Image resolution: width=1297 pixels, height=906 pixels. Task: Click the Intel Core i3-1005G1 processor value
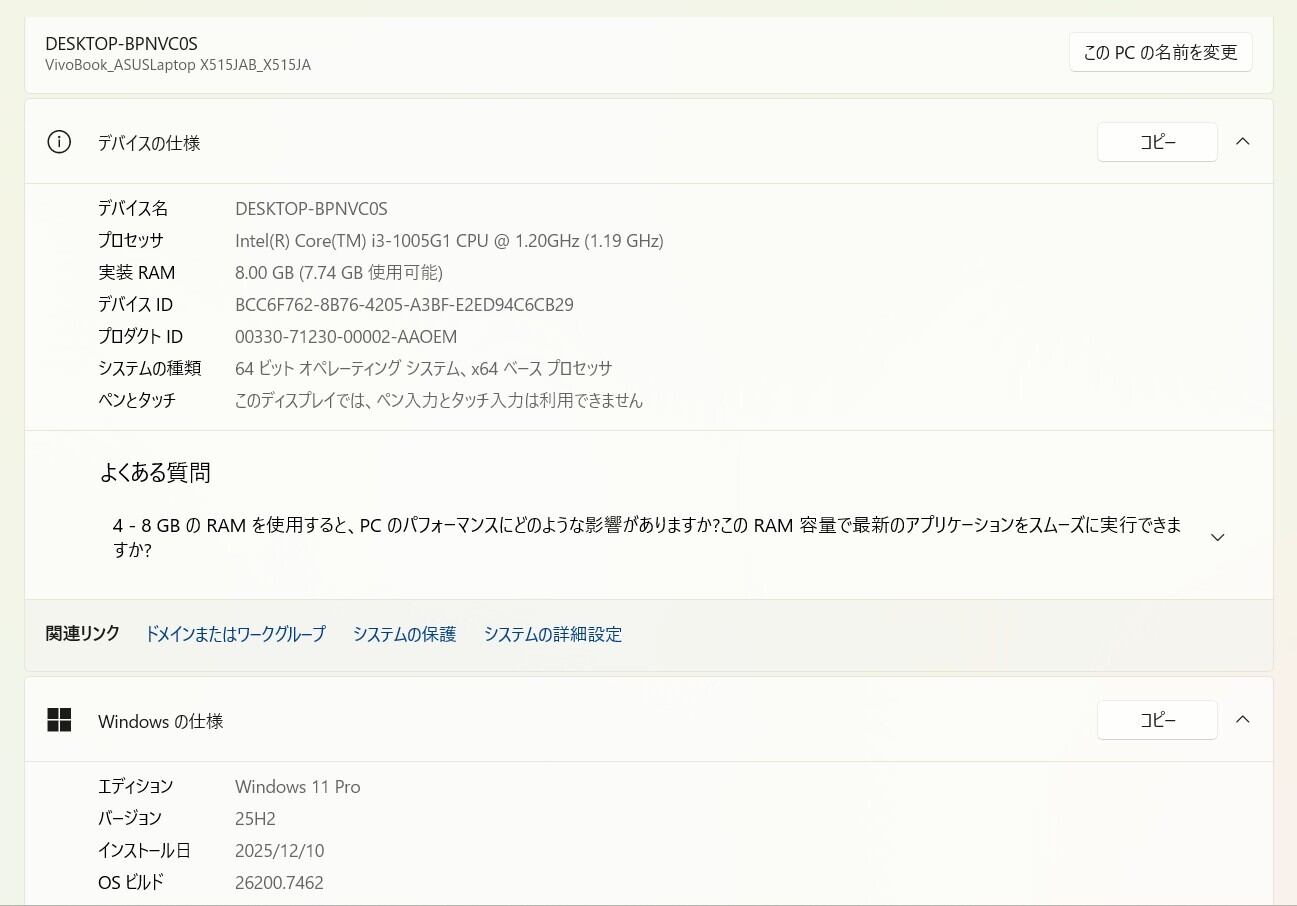pyautogui.click(x=449, y=241)
